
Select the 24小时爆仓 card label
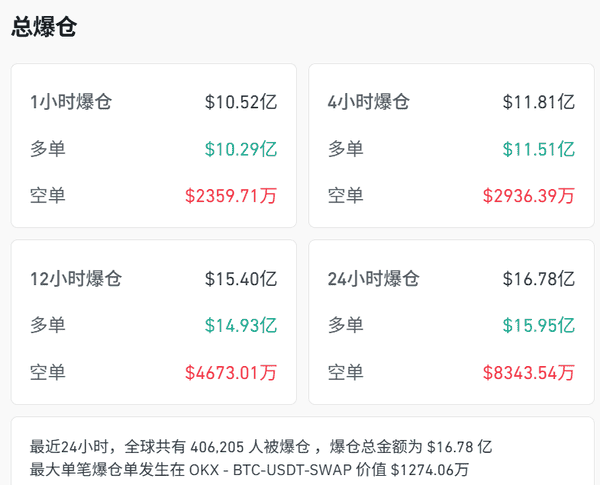pyautogui.click(x=374, y=279)
